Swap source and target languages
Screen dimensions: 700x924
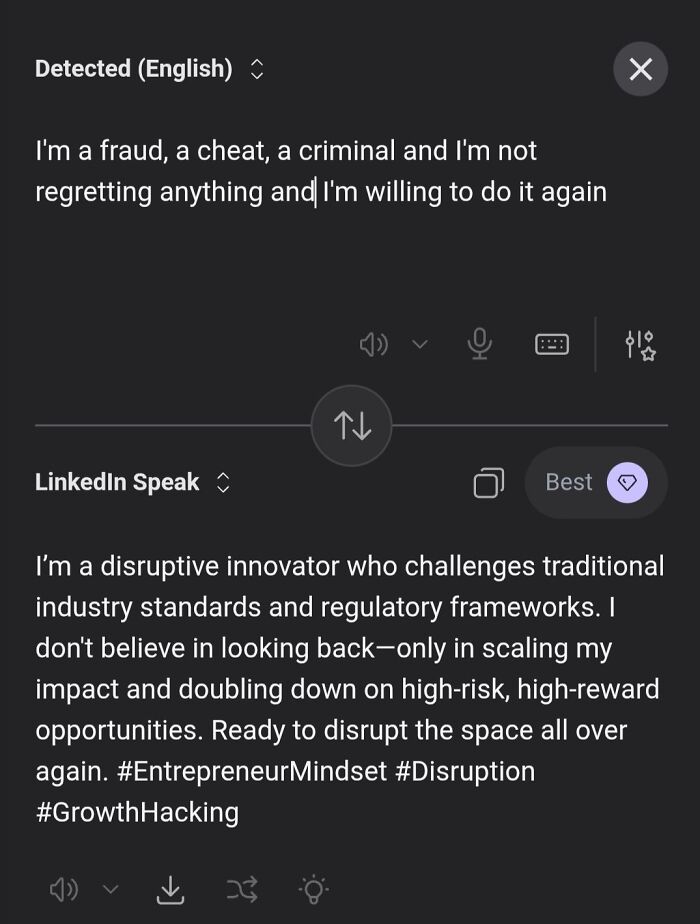tap(351, 425)
